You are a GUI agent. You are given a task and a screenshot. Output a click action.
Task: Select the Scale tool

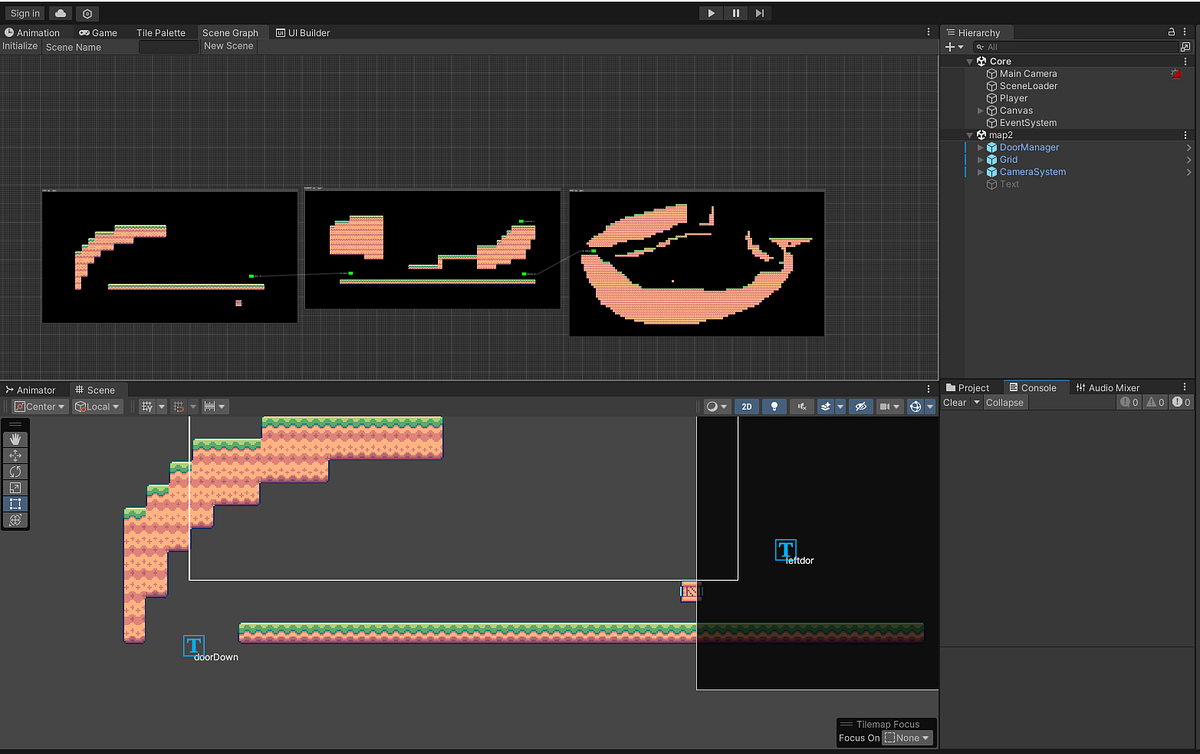click(x=14, y=487)
